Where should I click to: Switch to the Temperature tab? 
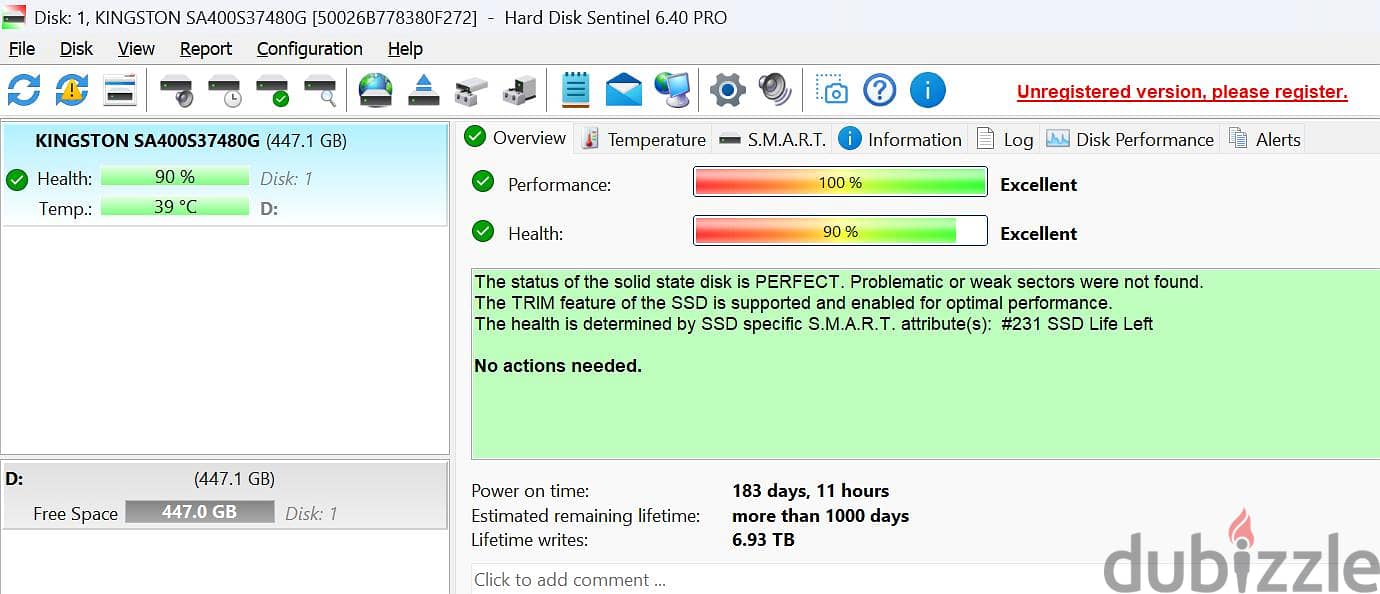[x=643, y=139]
